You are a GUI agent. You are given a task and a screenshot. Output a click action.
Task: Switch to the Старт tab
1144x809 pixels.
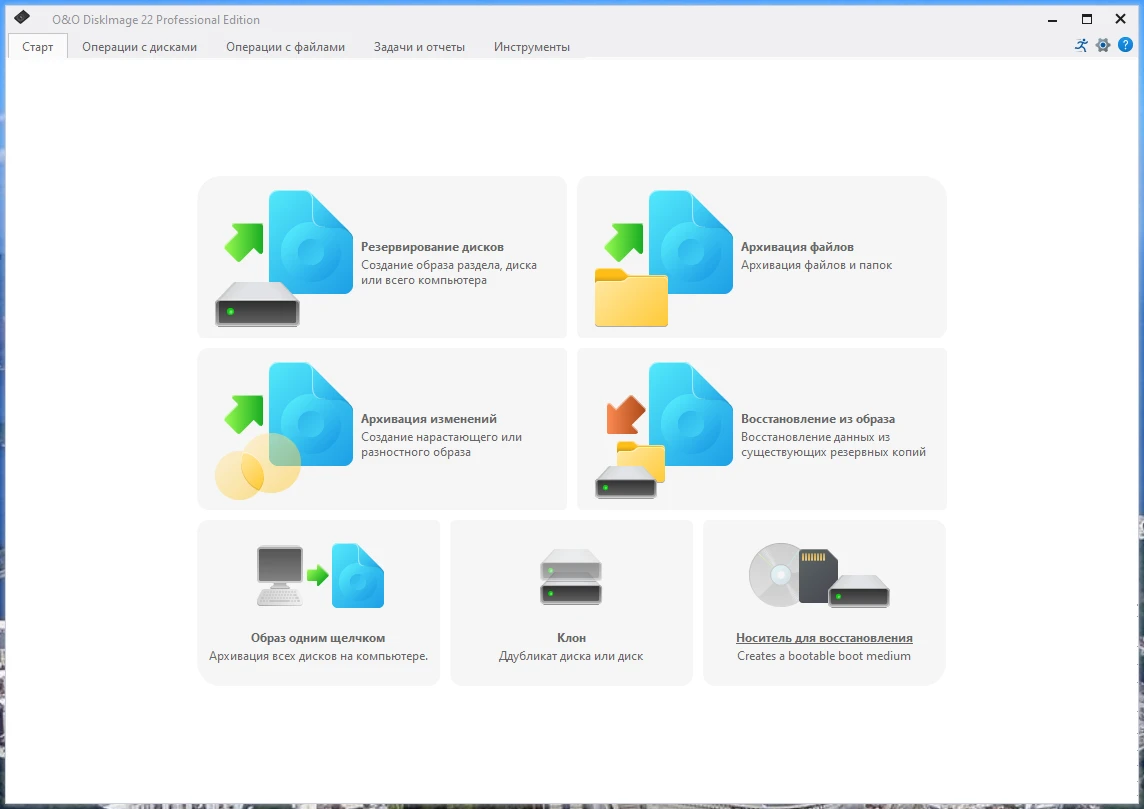point(38,47)
